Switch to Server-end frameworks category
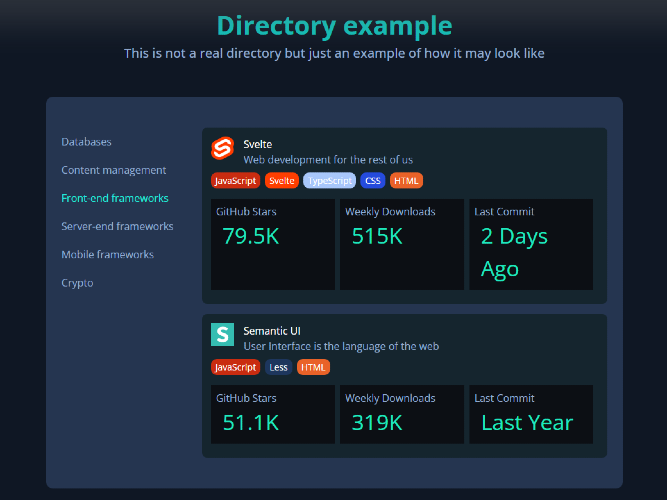 (x=117, y=226)
